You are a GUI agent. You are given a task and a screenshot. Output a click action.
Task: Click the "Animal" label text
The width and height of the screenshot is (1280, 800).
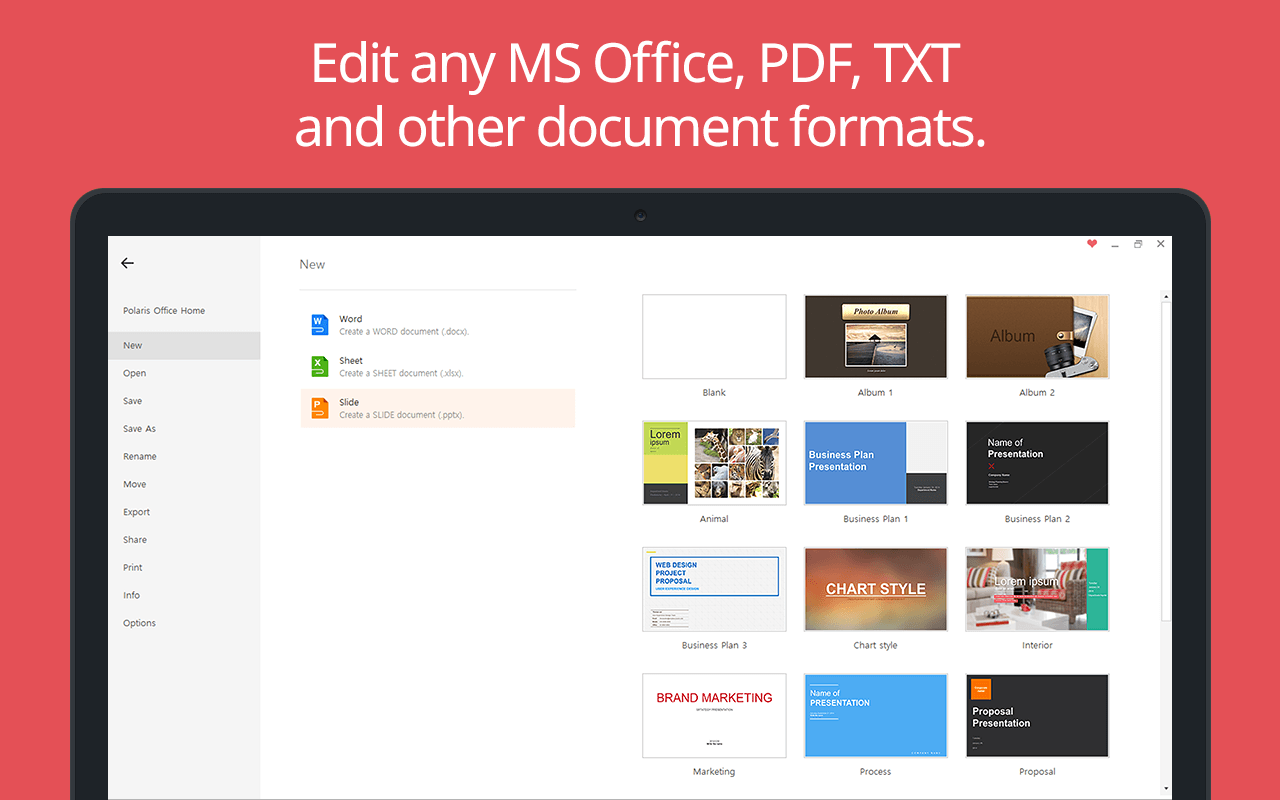click(x=714, y=519)
